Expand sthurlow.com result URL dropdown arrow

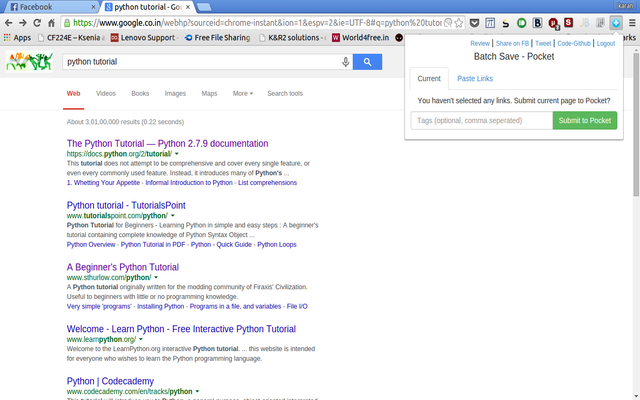pyautogui.click(x=156, y=278)
